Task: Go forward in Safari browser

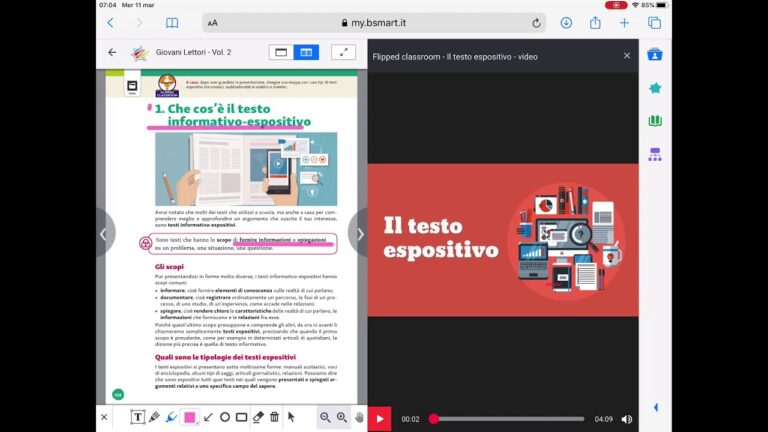Action: click(x=140, y=23)
